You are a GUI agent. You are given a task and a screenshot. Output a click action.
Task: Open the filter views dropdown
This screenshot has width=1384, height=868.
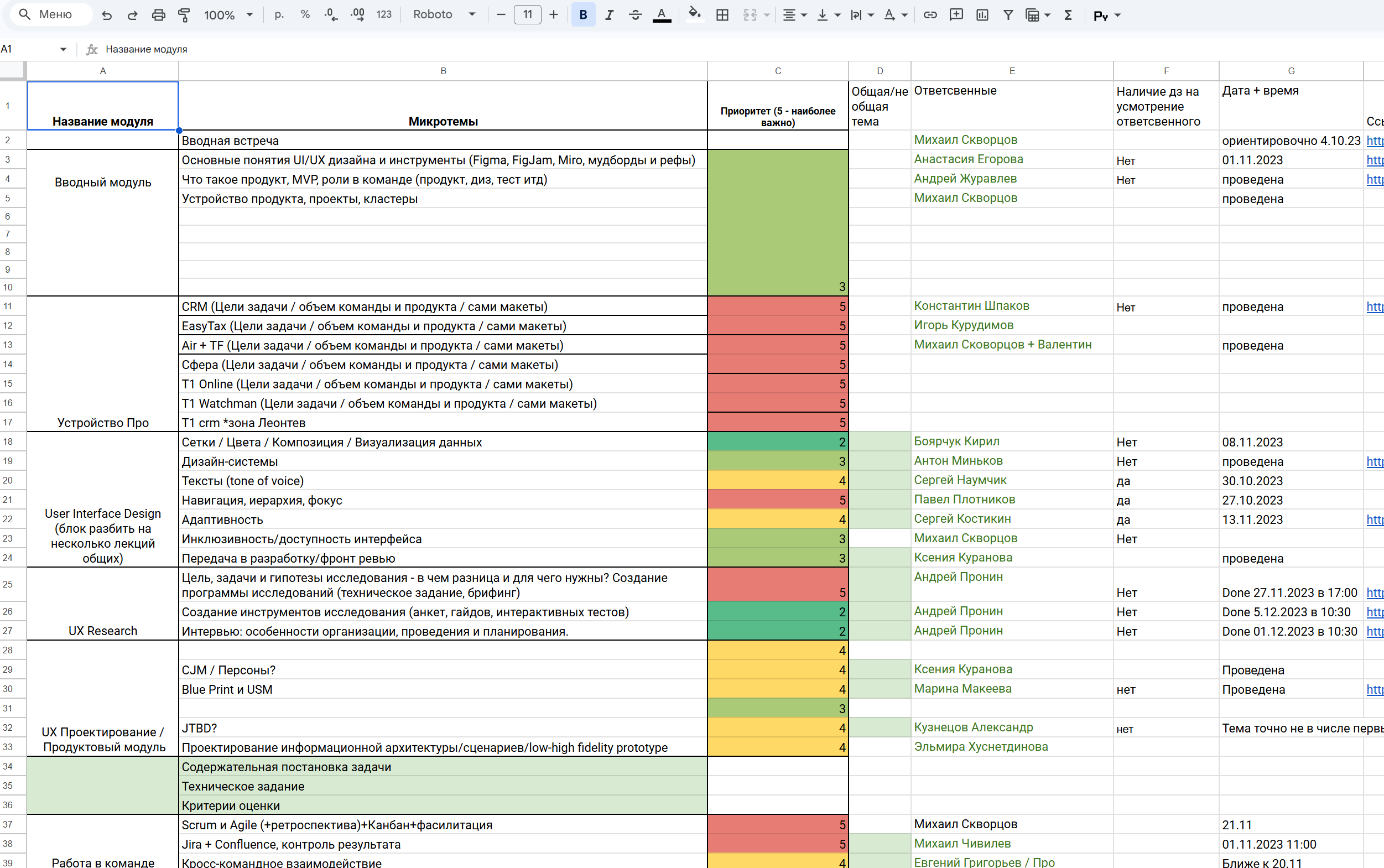click(1038, 15)
